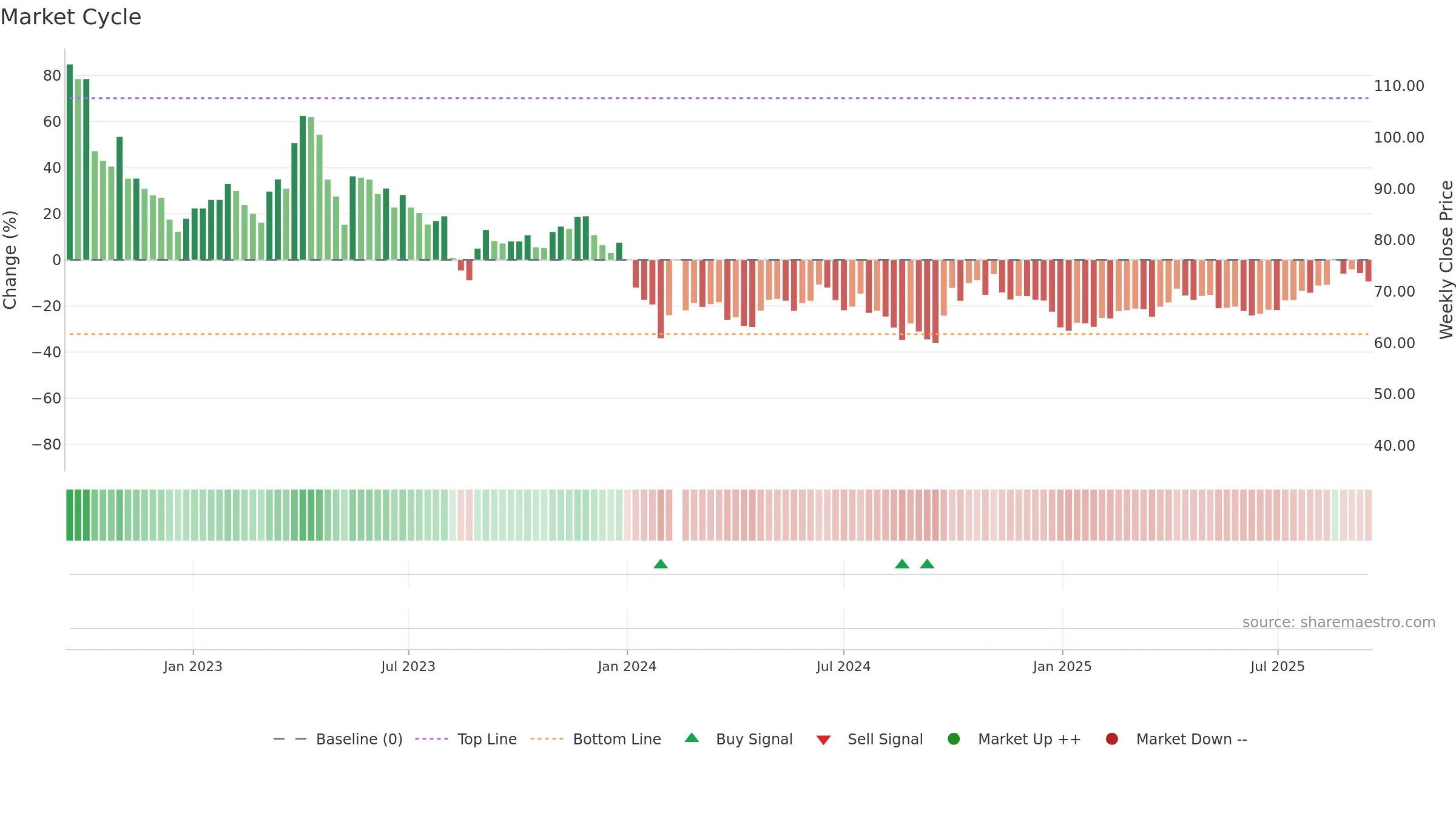The image size is (1456, 819).
Task: Click the −80 tick on the left axis
Action: (x=47, y=445)
